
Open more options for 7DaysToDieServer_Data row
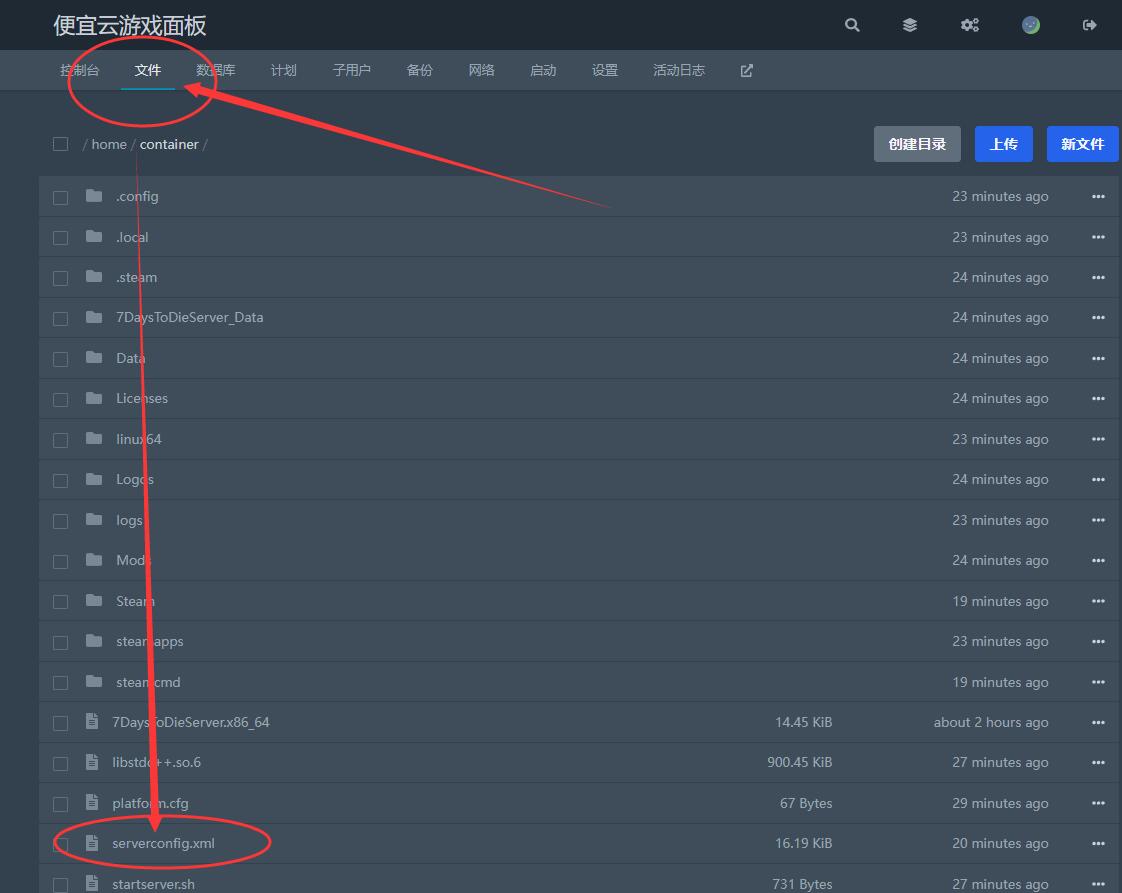[x=1098, y=317]
